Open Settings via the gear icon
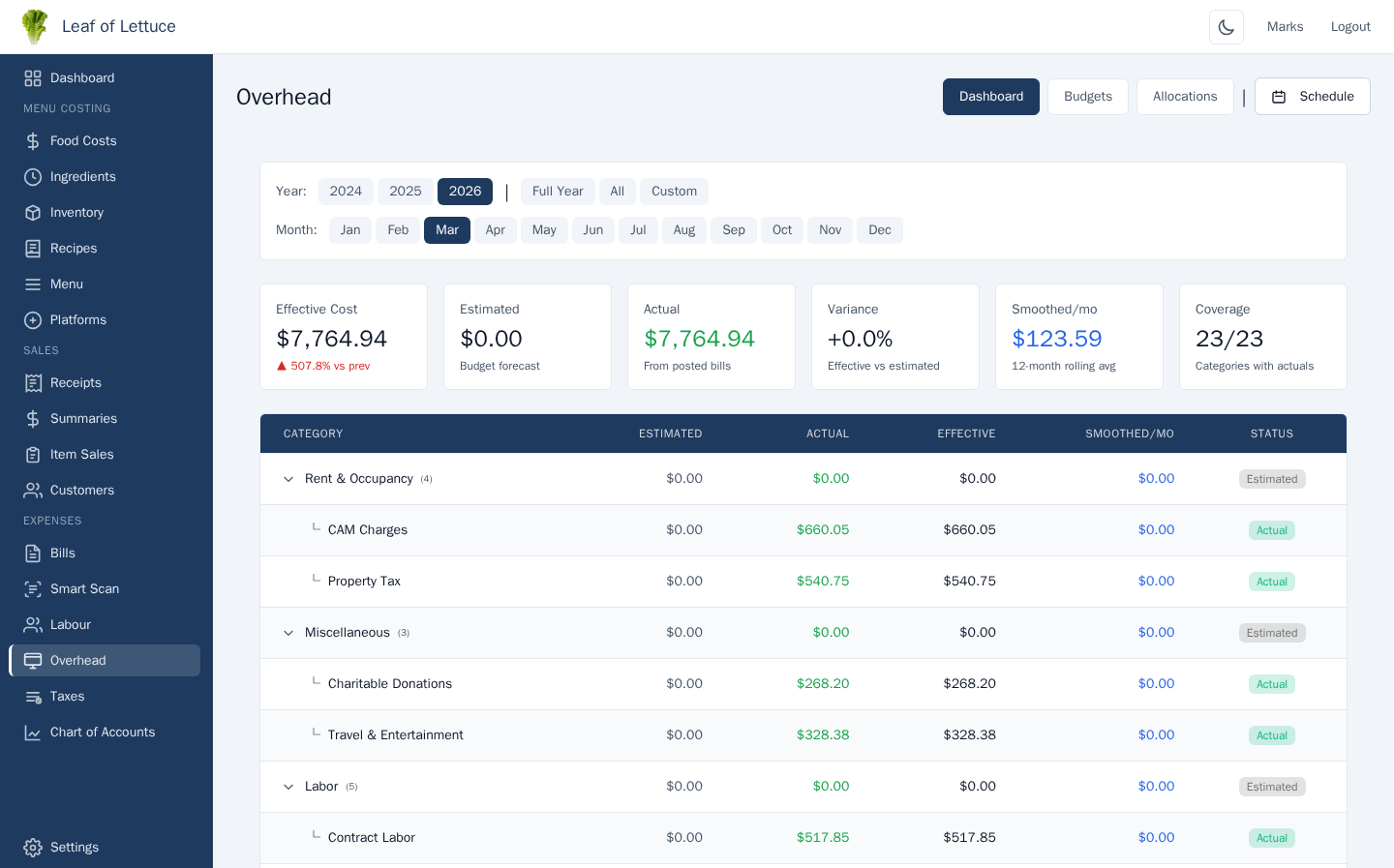Screen dimensions: 1394x868 pos(33,848)
